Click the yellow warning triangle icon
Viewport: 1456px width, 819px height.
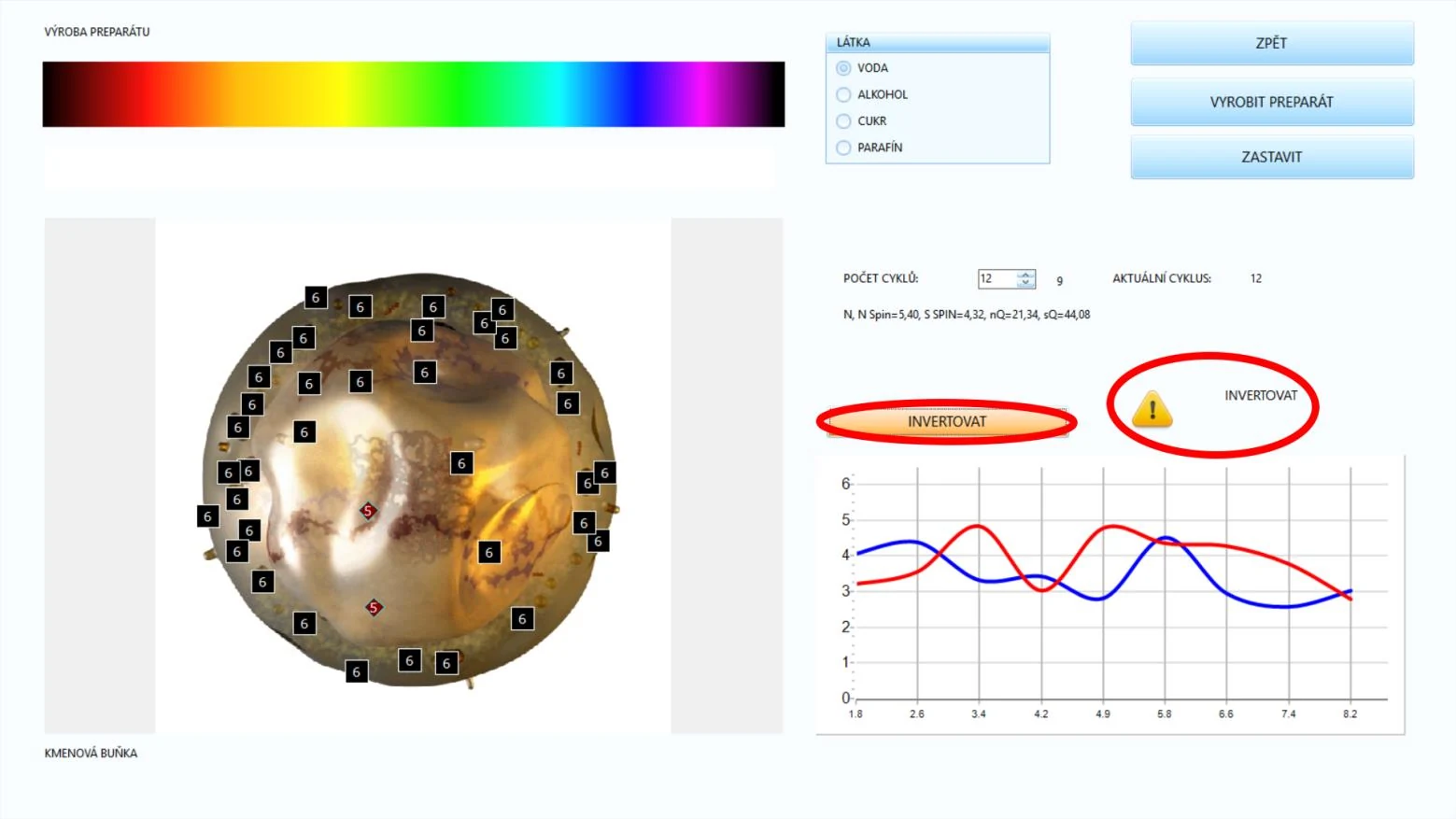pos(1152,409)
